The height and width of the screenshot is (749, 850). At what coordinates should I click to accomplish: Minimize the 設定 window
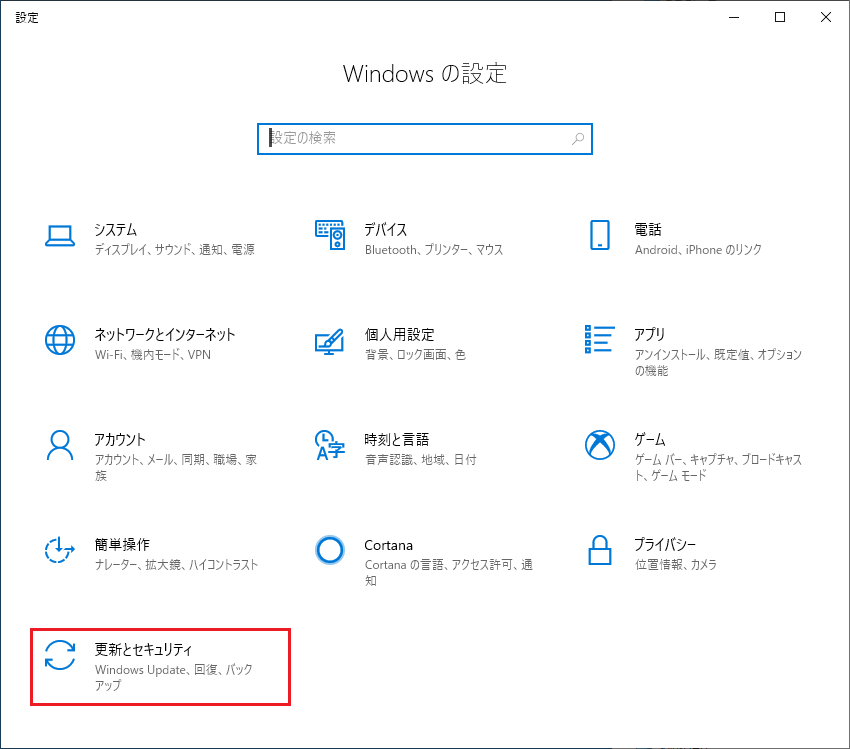point(734,17)
